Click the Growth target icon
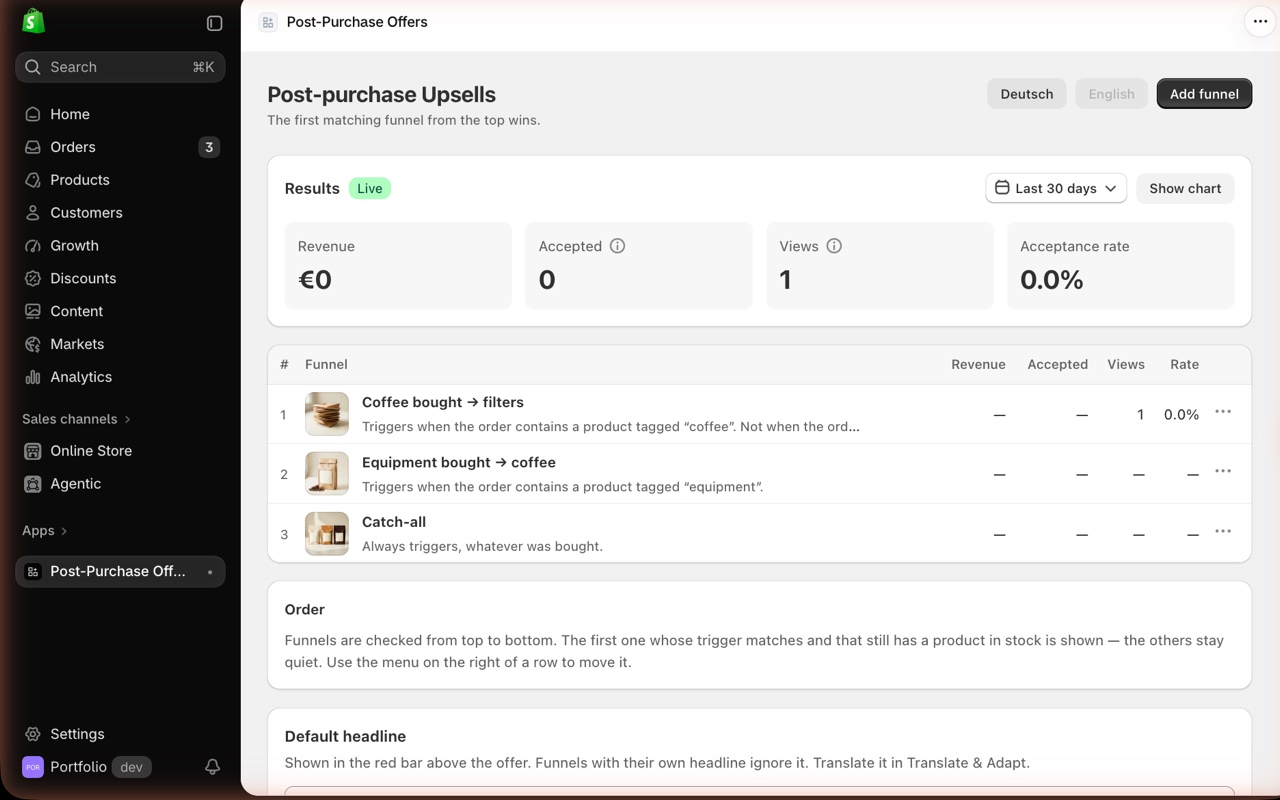 point(33,245)
